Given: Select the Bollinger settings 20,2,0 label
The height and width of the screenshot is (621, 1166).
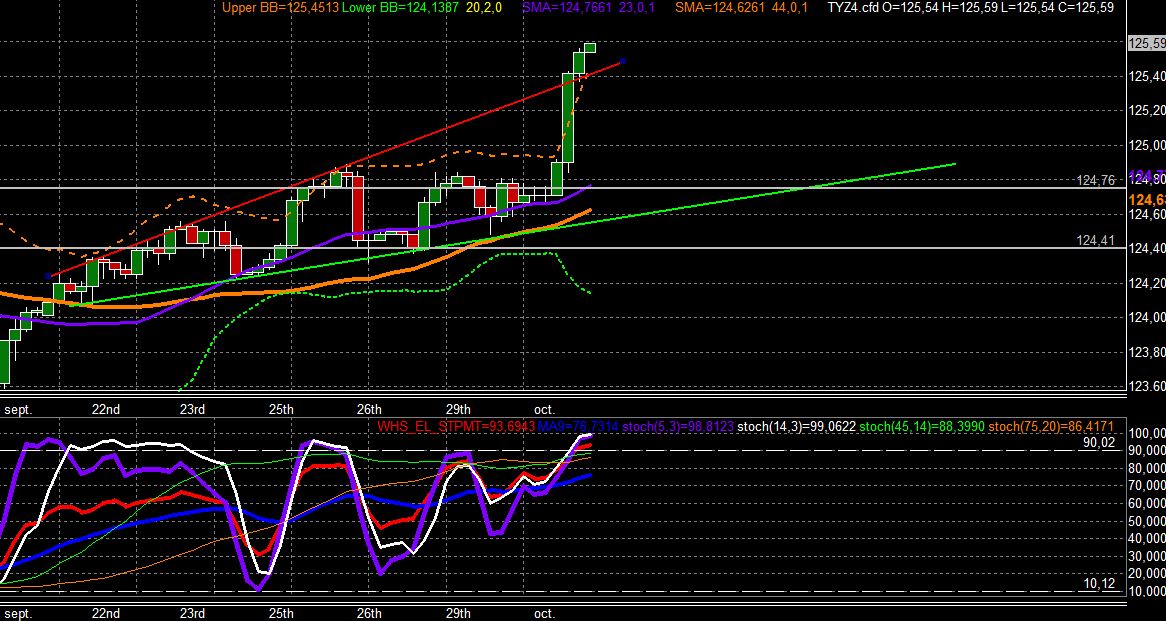Looking at the screenshot, I should (485, 7).
